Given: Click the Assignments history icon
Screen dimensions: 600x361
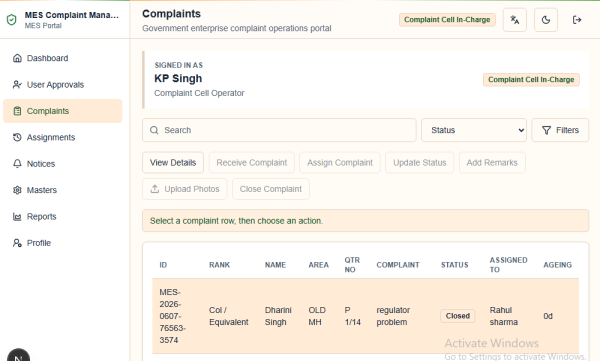Looking at the screenshot, I should click(17, 137).
